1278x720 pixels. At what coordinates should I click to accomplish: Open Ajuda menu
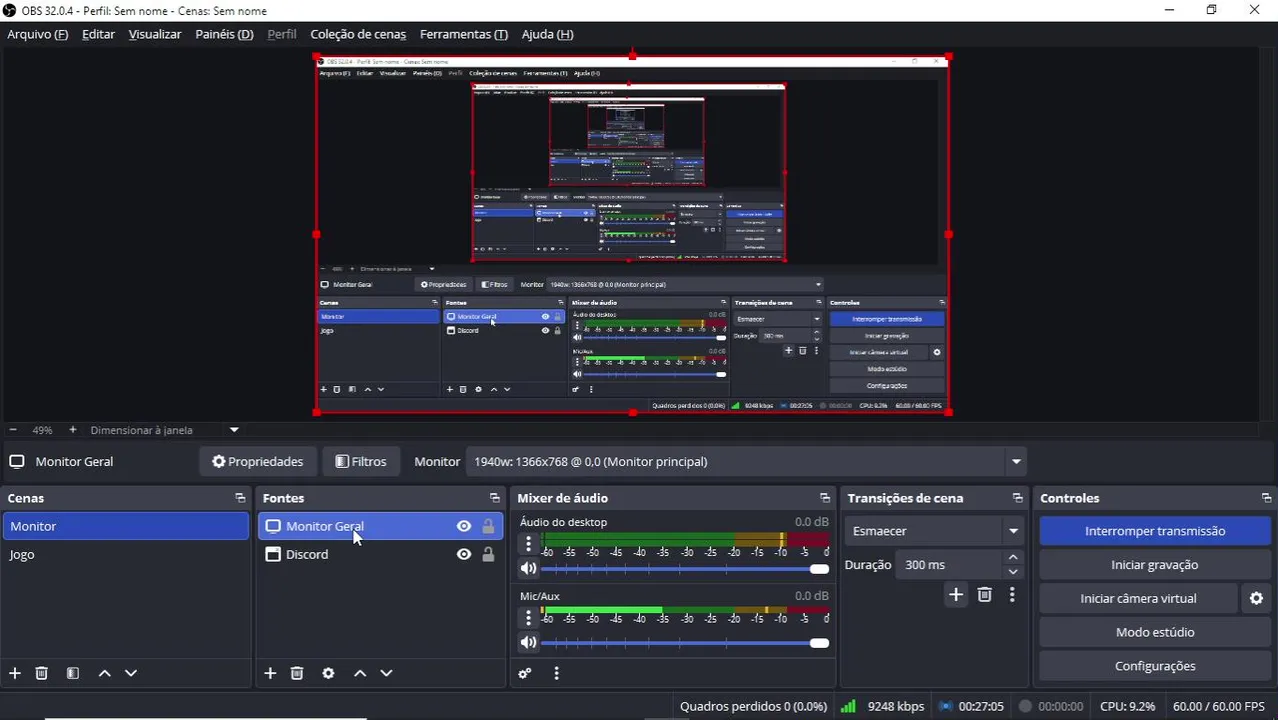(547, 34)
